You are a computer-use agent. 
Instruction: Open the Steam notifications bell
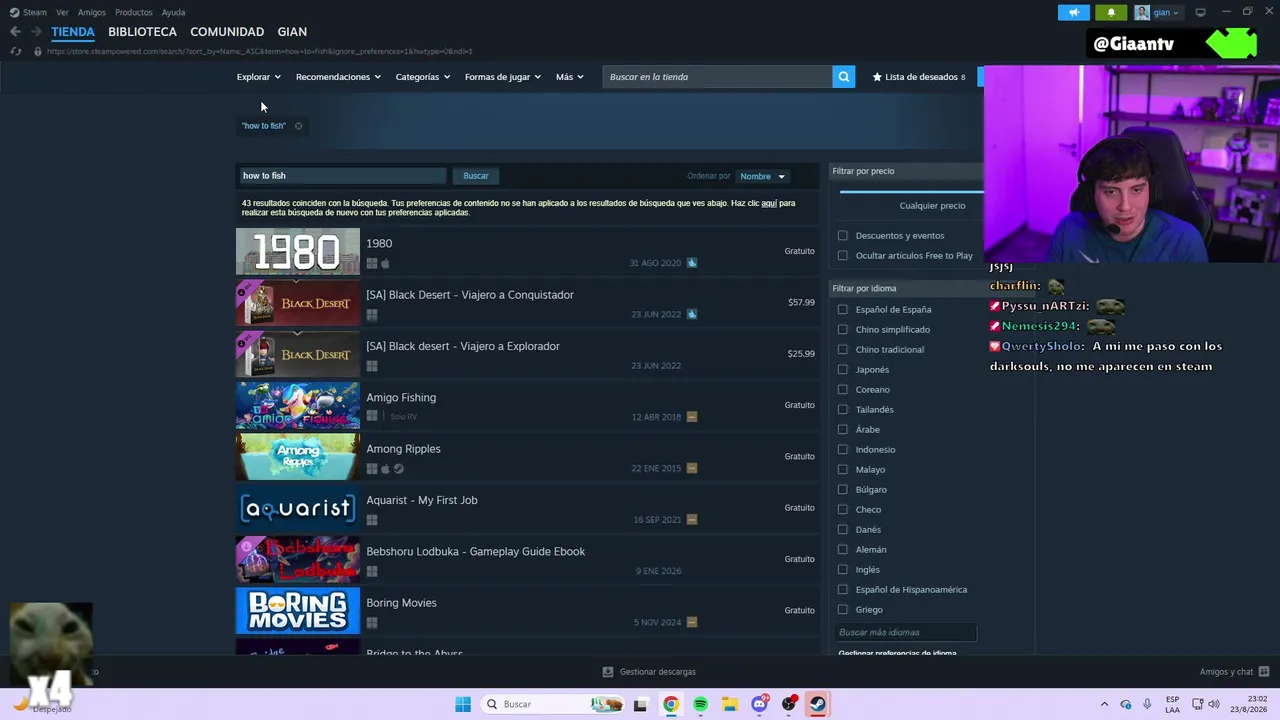click(x=1111, y=12)
